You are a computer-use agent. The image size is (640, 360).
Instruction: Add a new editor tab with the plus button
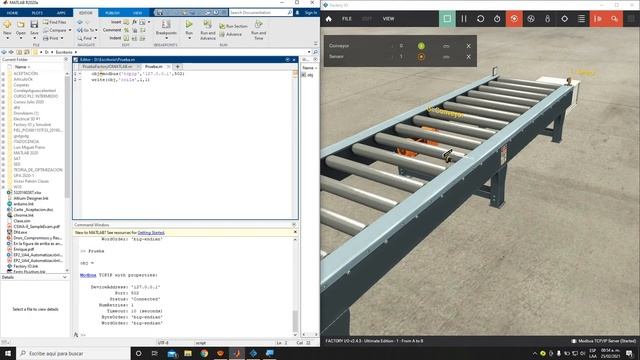(178, 66)
